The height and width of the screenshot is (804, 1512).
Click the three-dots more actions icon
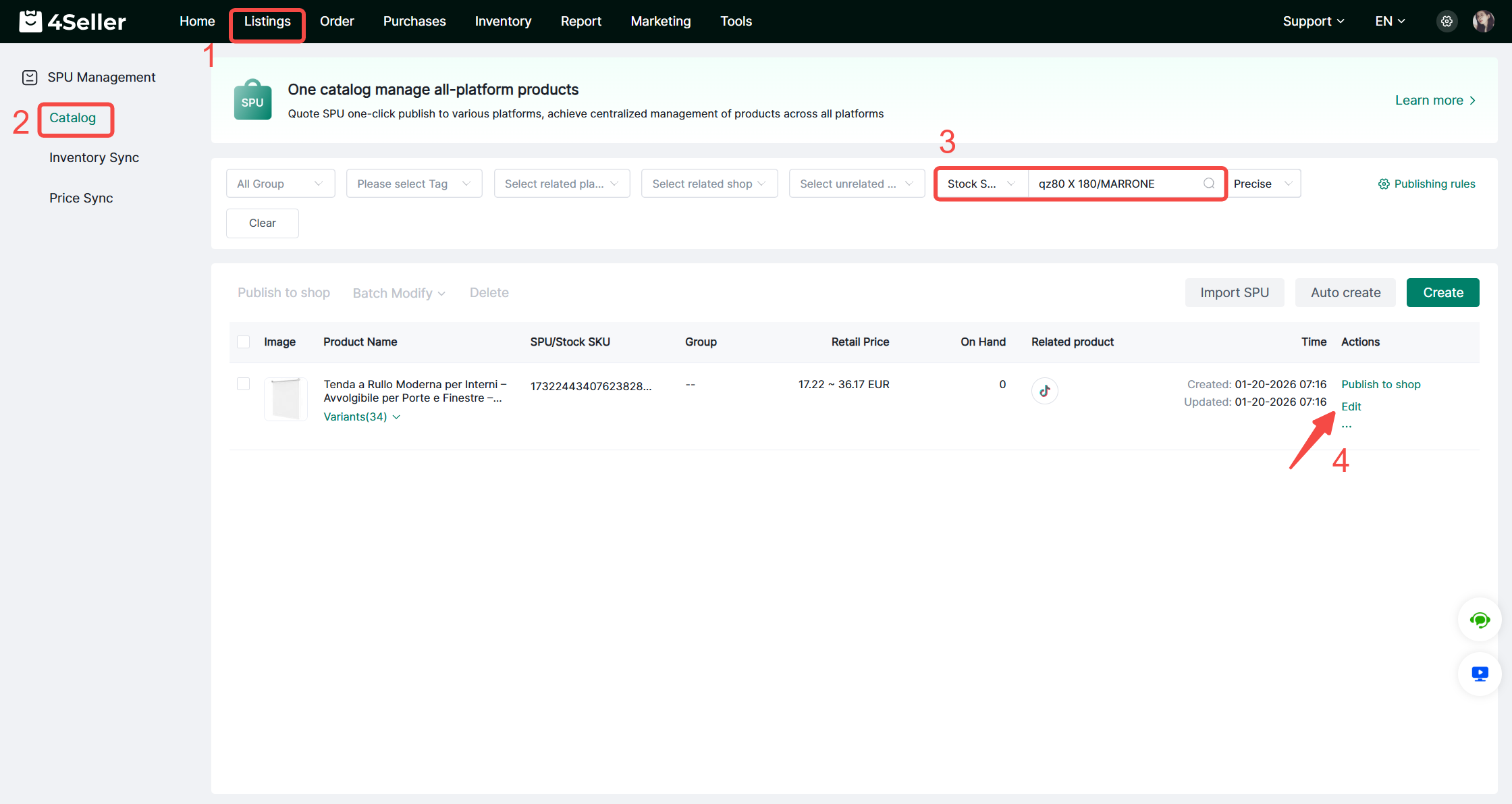click(1347, 427)
